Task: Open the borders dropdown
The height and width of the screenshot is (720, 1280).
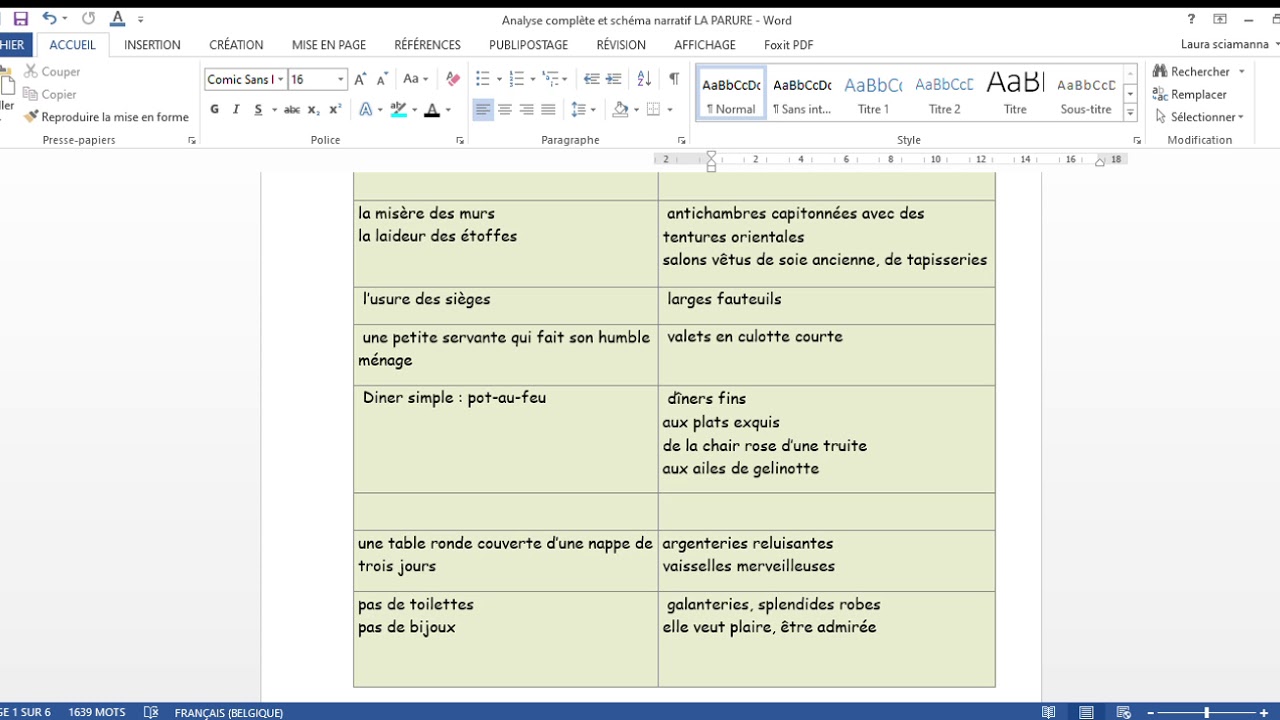Action: (669, 110)
